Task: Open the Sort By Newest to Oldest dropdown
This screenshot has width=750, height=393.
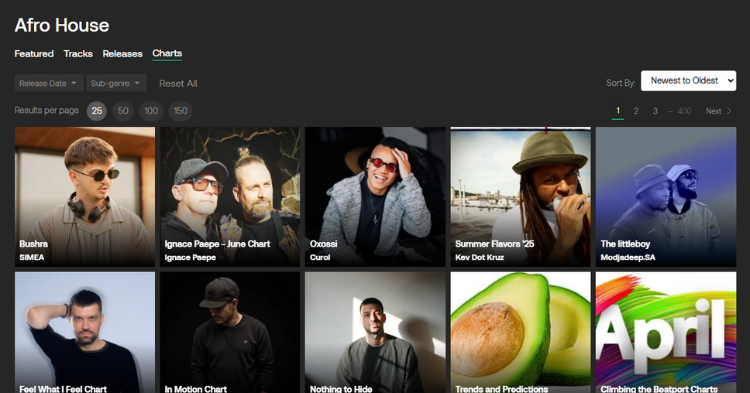Action: 688,81
